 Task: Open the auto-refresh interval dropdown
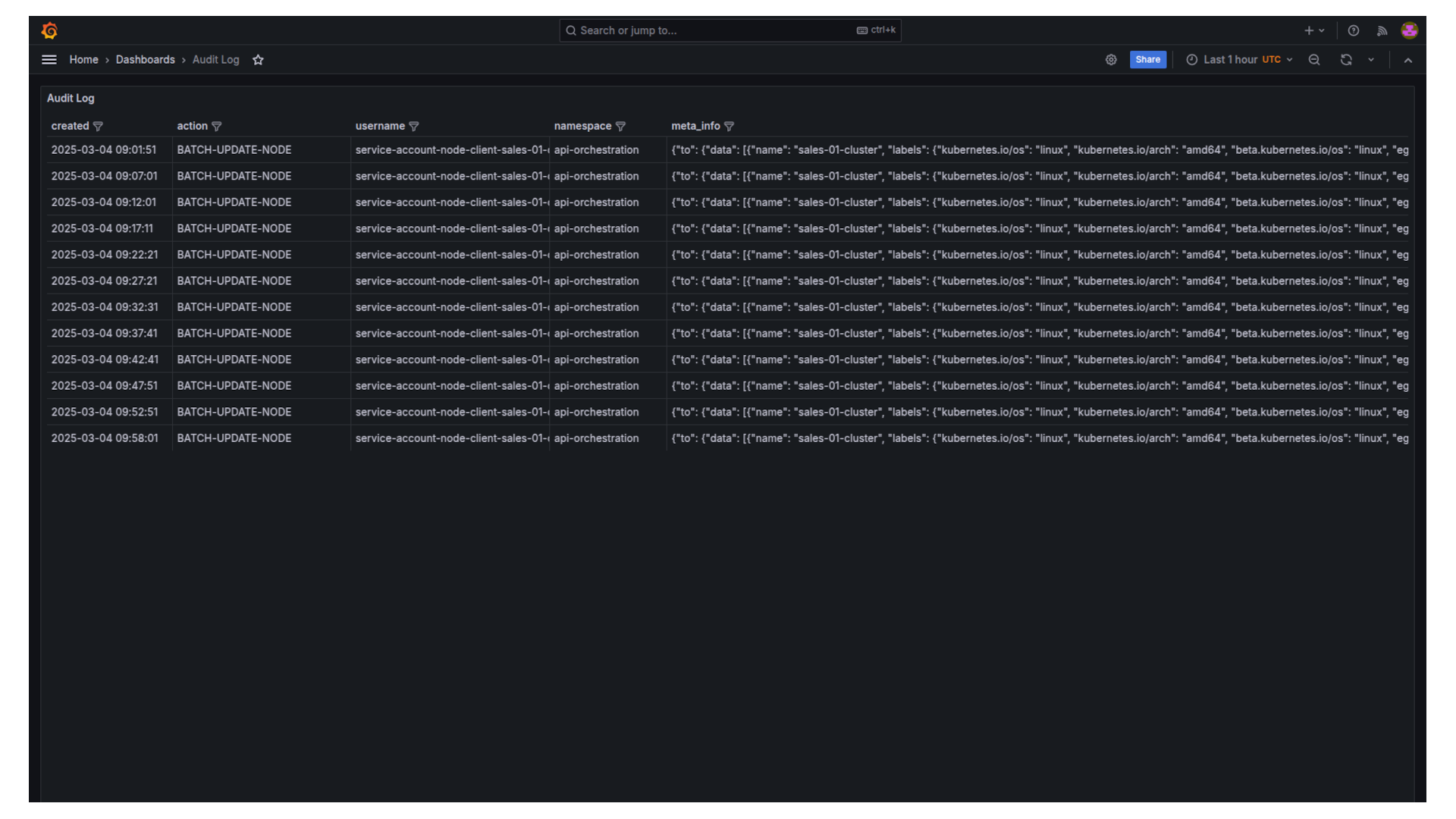point(1372,59)
